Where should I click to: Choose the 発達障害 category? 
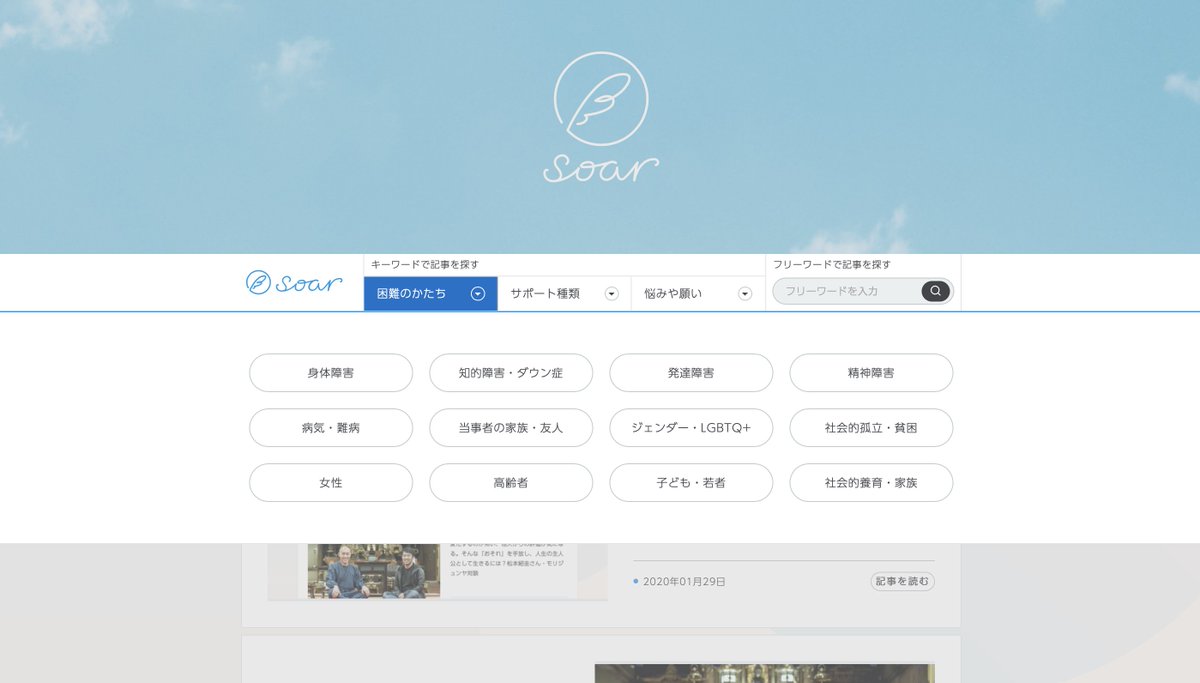(x=691, y=373)
